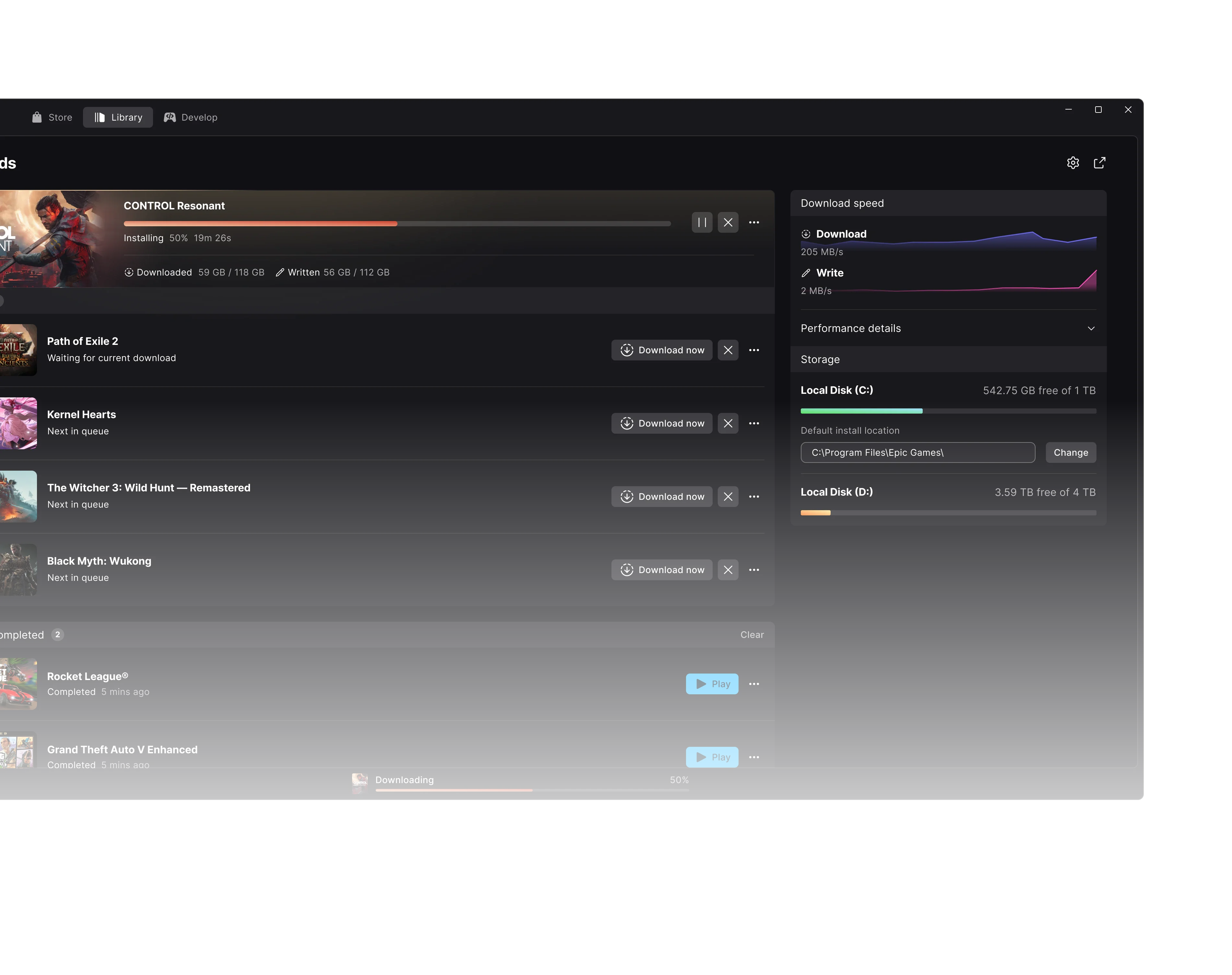Viewport: 1232px width, 975px height.
Task: Open more options for The Witcher 3
Action: [x=753, y=497]
